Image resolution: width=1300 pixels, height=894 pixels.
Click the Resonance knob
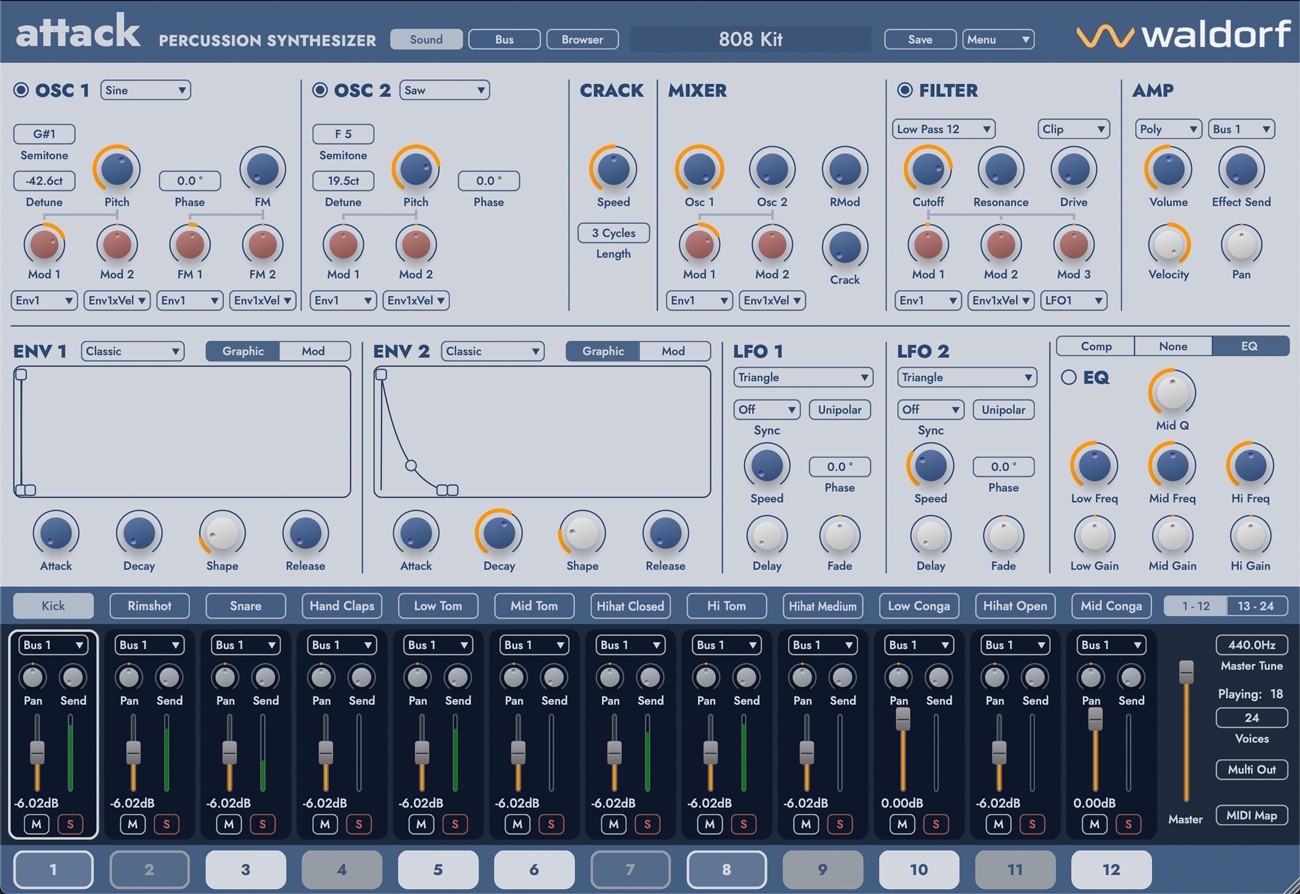pos(1000,170)
